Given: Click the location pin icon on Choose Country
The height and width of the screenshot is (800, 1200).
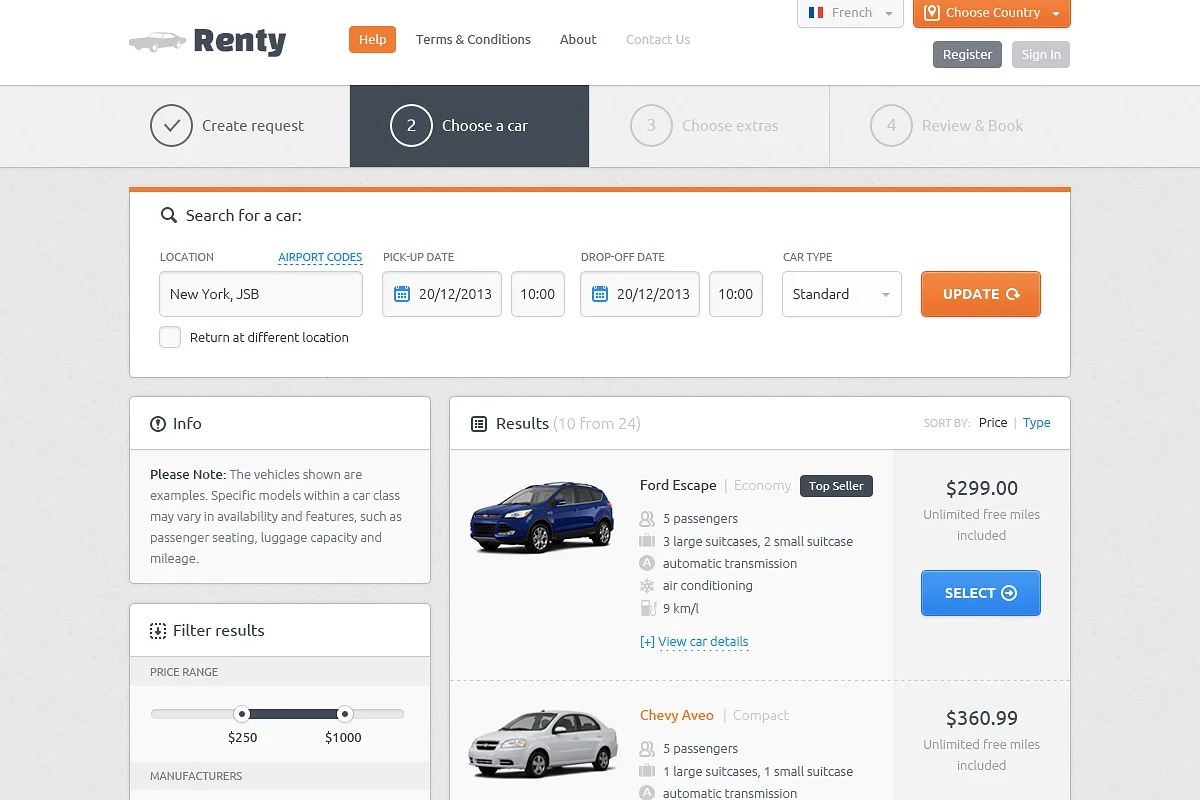Looking at the screenshot, I should tap(932, 13).
